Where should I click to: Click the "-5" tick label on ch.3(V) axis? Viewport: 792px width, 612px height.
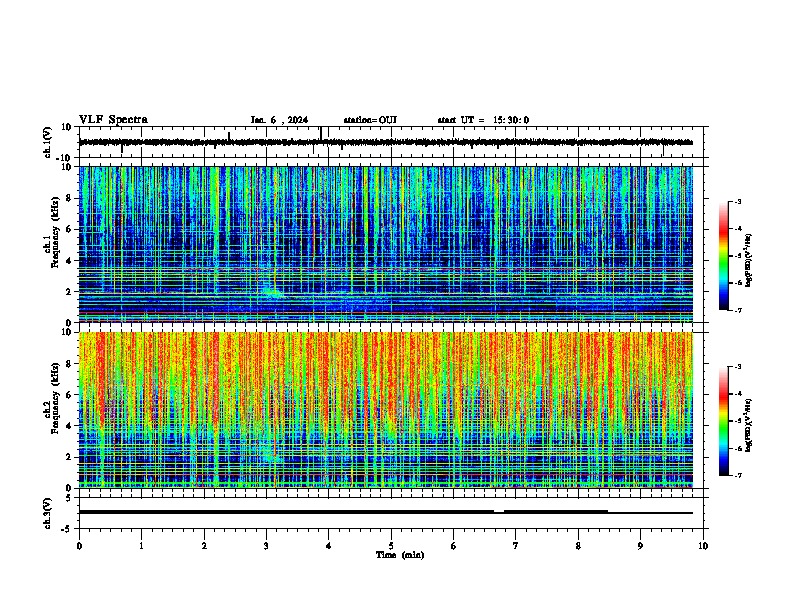pos(67,529)
